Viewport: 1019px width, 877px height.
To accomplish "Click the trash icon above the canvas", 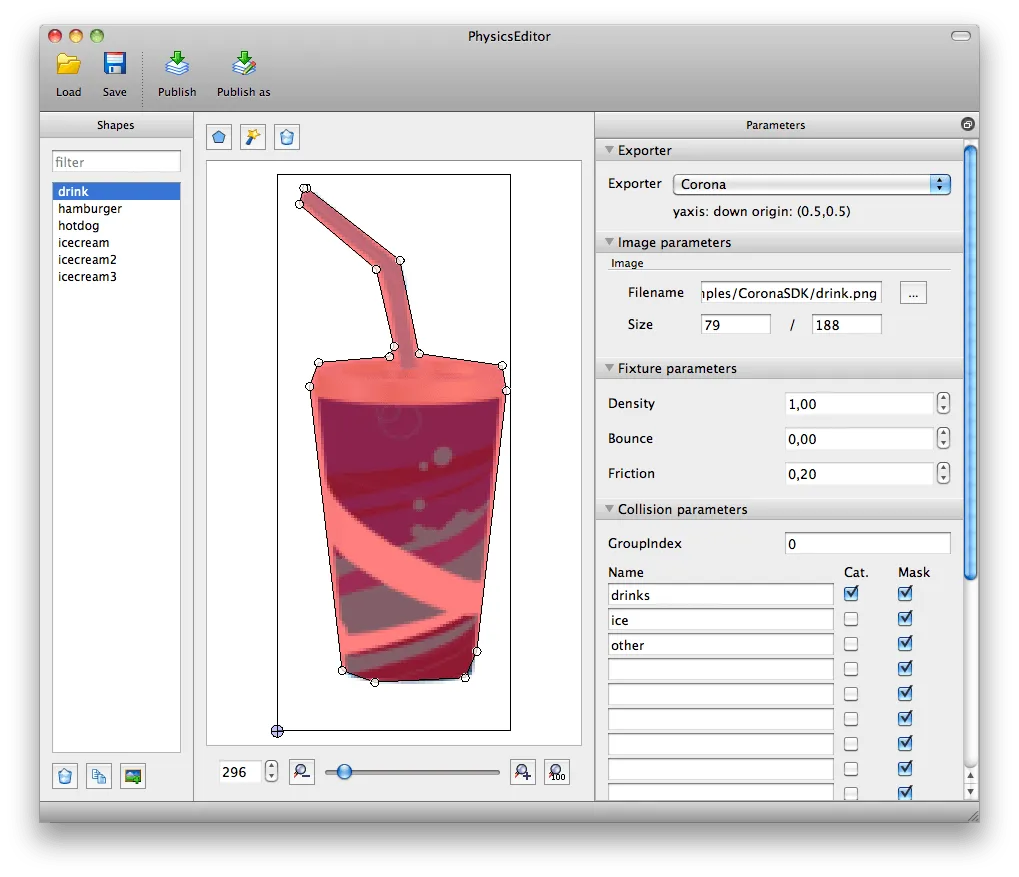I will [286, 137].
